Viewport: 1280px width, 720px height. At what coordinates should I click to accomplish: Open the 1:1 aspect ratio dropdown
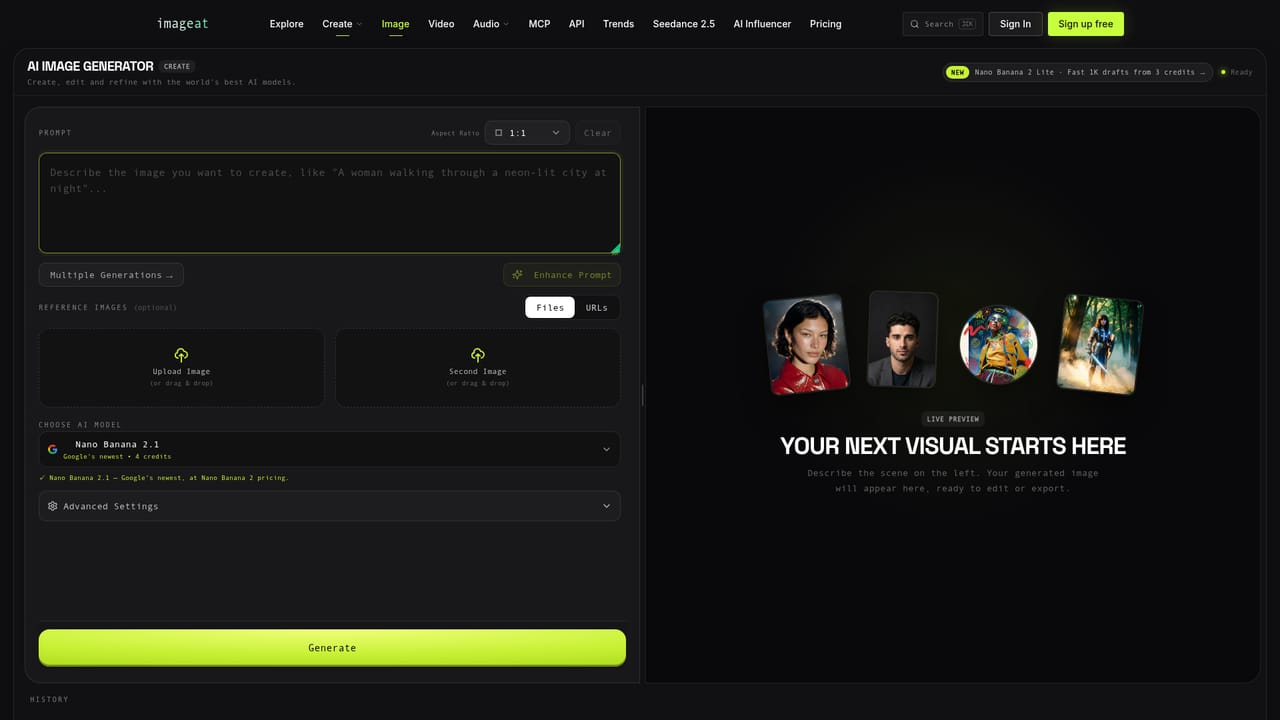(527, 132)
